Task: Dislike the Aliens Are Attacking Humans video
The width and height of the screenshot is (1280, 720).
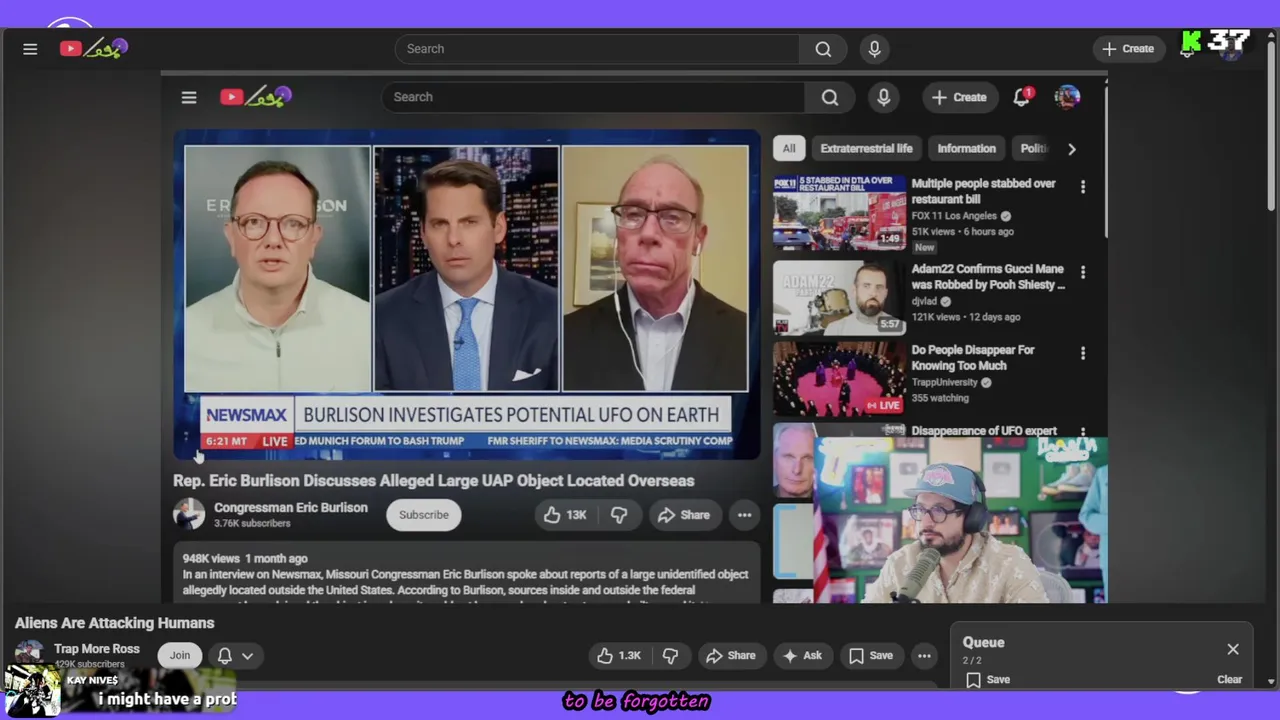Action: click(x=670, y=656)
